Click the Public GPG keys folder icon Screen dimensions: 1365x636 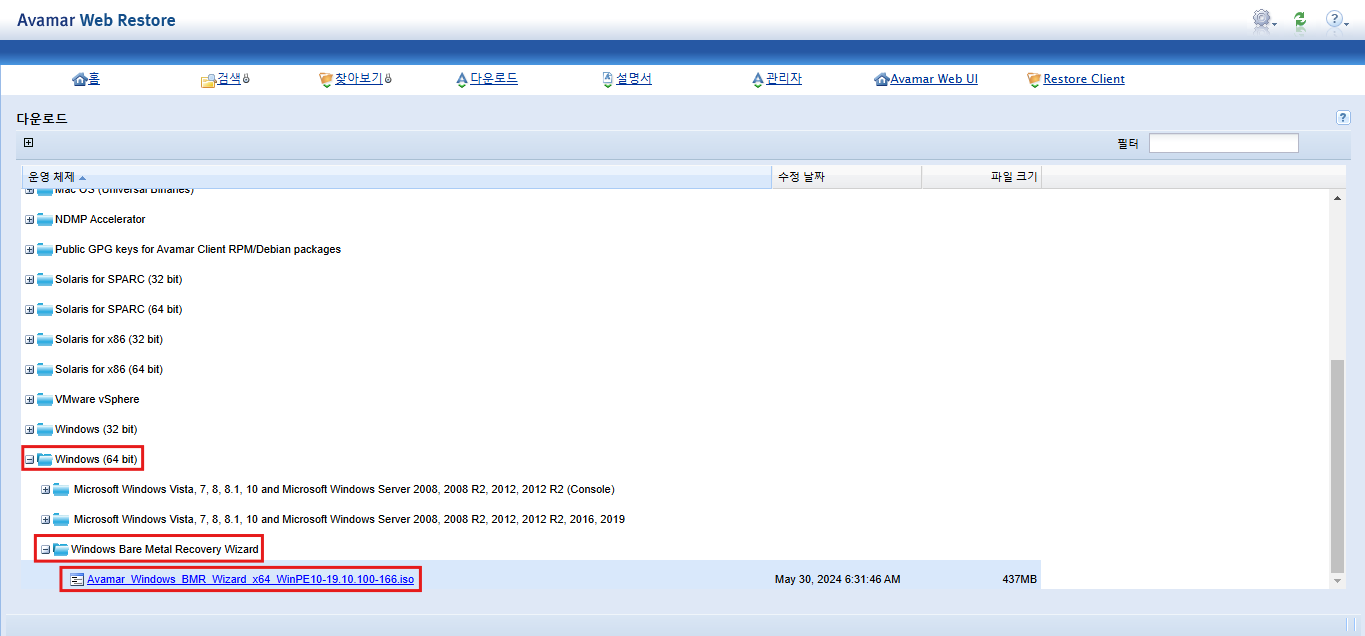(45, 250)
